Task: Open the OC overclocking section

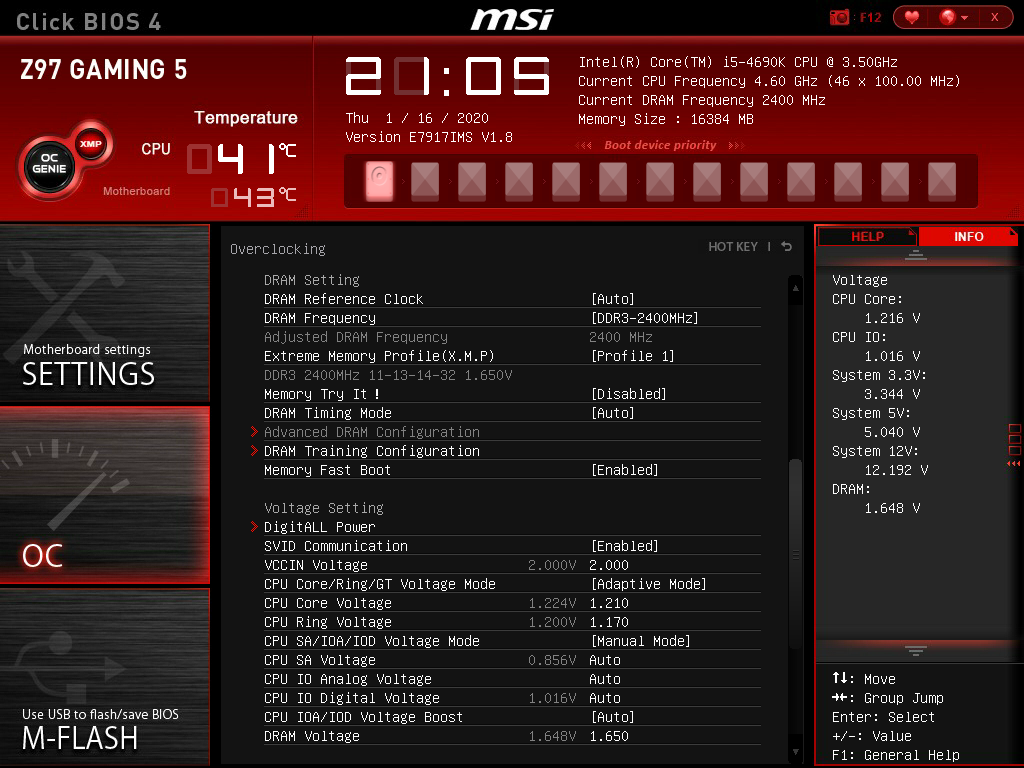Action: [x=104, y=494]
